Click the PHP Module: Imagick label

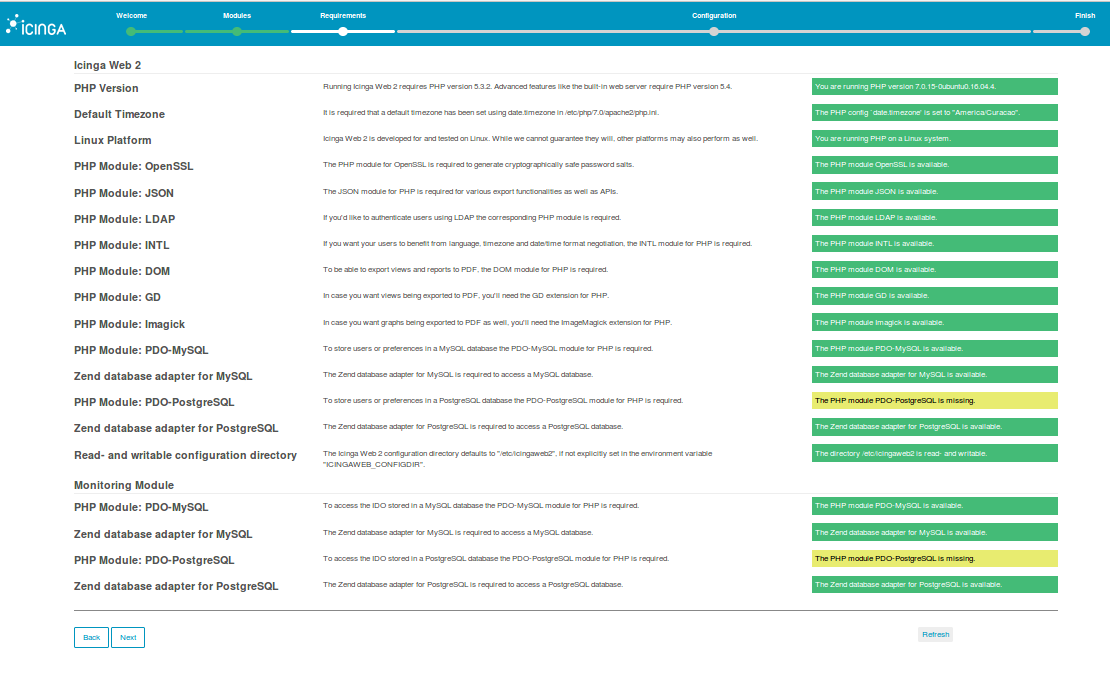pyautogui.click(x=130, y=324)
